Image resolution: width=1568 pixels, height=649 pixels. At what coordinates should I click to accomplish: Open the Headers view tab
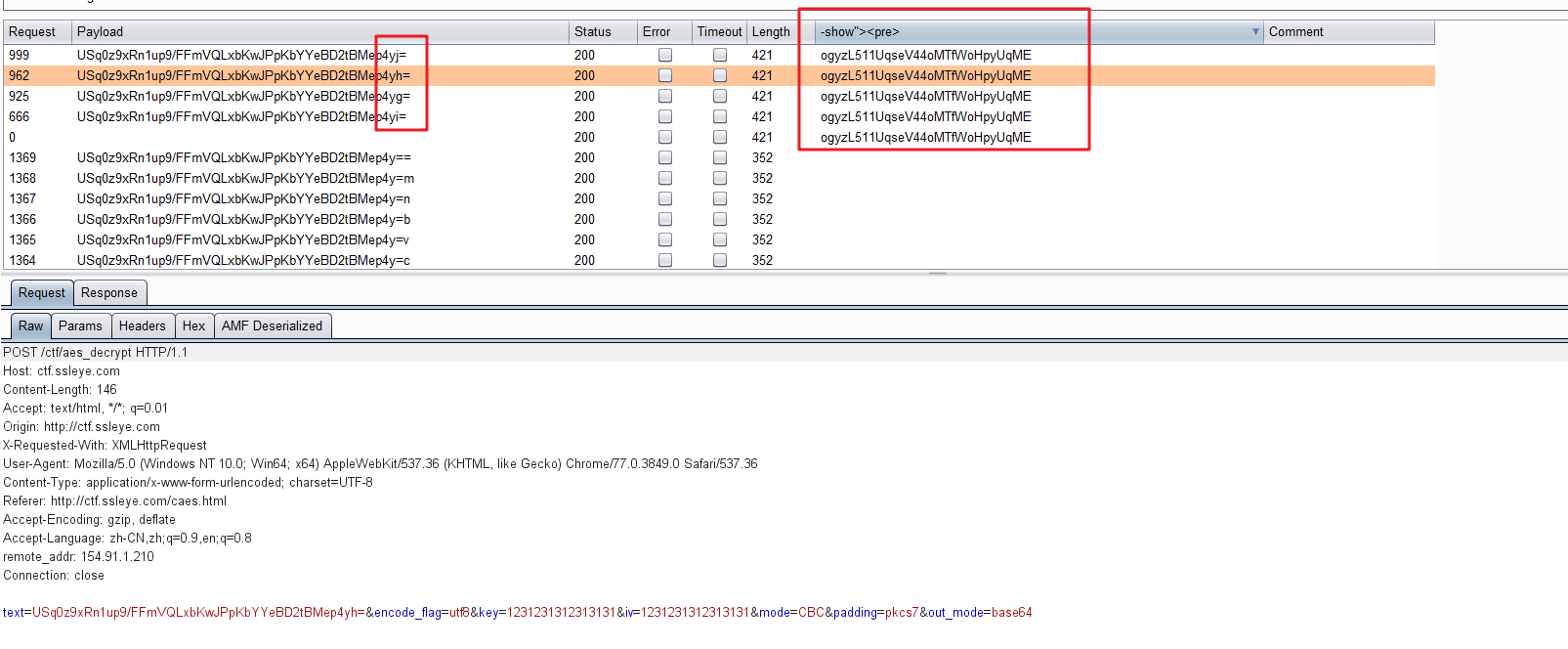(x=143, y=326)
